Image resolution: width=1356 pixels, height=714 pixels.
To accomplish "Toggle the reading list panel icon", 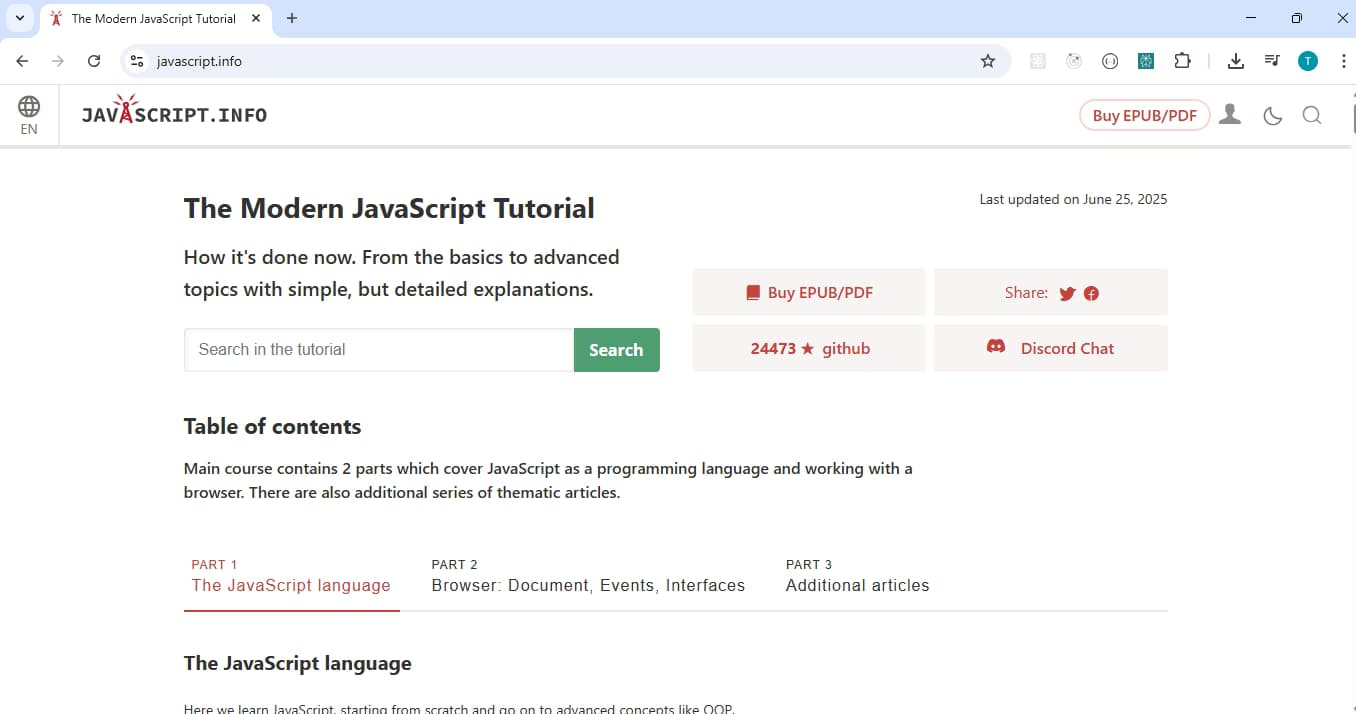I will pos(1271,61).
